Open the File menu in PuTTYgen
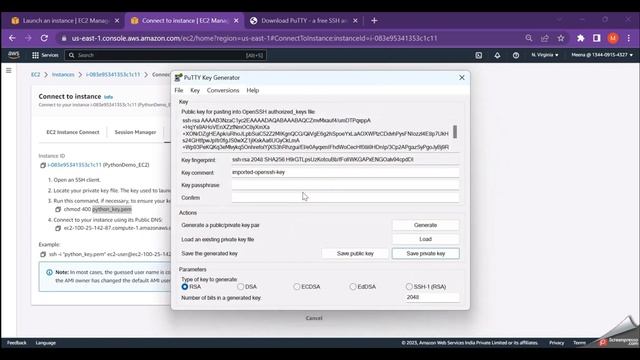This screenshot has height=360, width=640. pos(179,90)
